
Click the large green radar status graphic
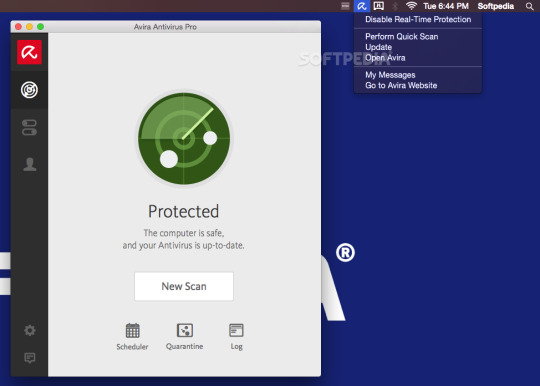(x=184, y=138)
